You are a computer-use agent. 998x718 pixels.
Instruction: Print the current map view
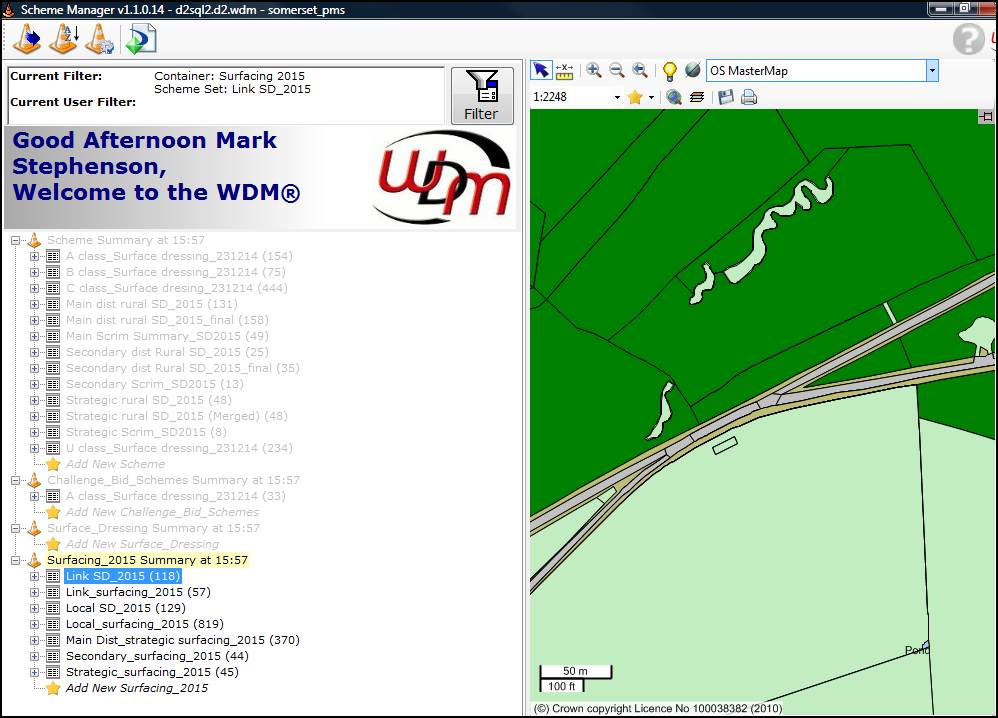[748, 97]
